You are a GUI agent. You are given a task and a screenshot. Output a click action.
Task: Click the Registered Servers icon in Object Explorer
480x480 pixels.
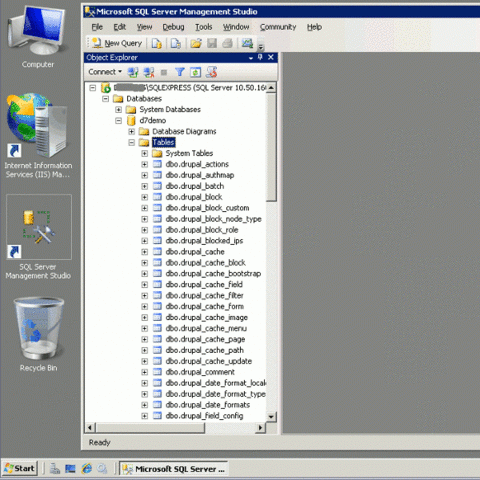[212, 72]
